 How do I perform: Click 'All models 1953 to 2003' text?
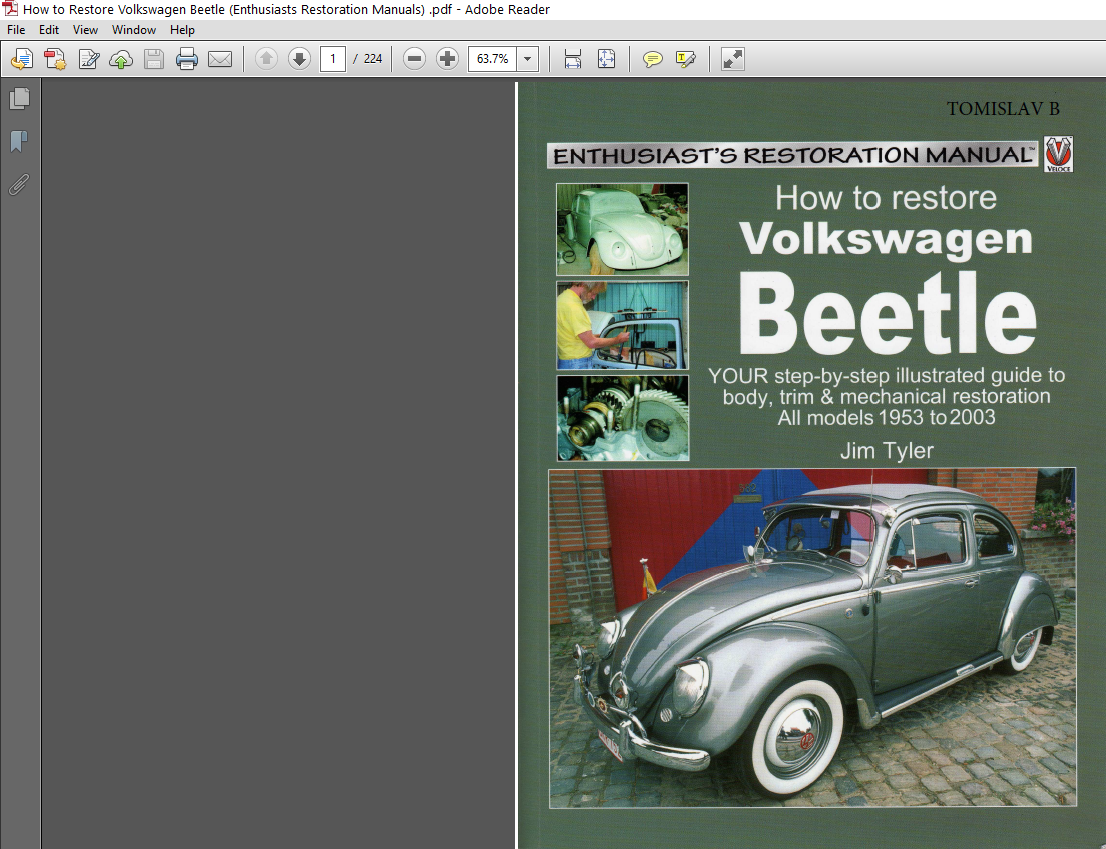[x=886, y=417]
